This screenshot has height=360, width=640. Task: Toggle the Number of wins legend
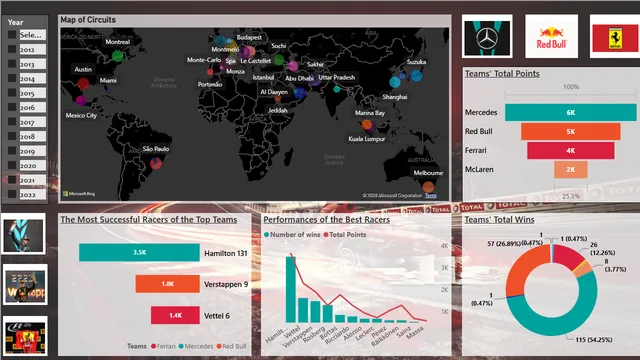point(292,235)
